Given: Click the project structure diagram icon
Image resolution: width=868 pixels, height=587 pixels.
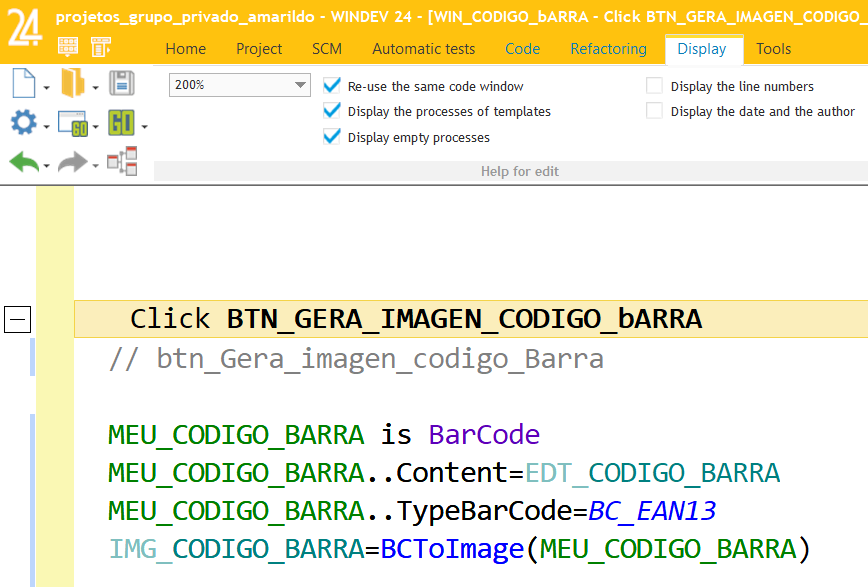Looking at the screenshot, I should pyautogui.click(x=122, y=162).
